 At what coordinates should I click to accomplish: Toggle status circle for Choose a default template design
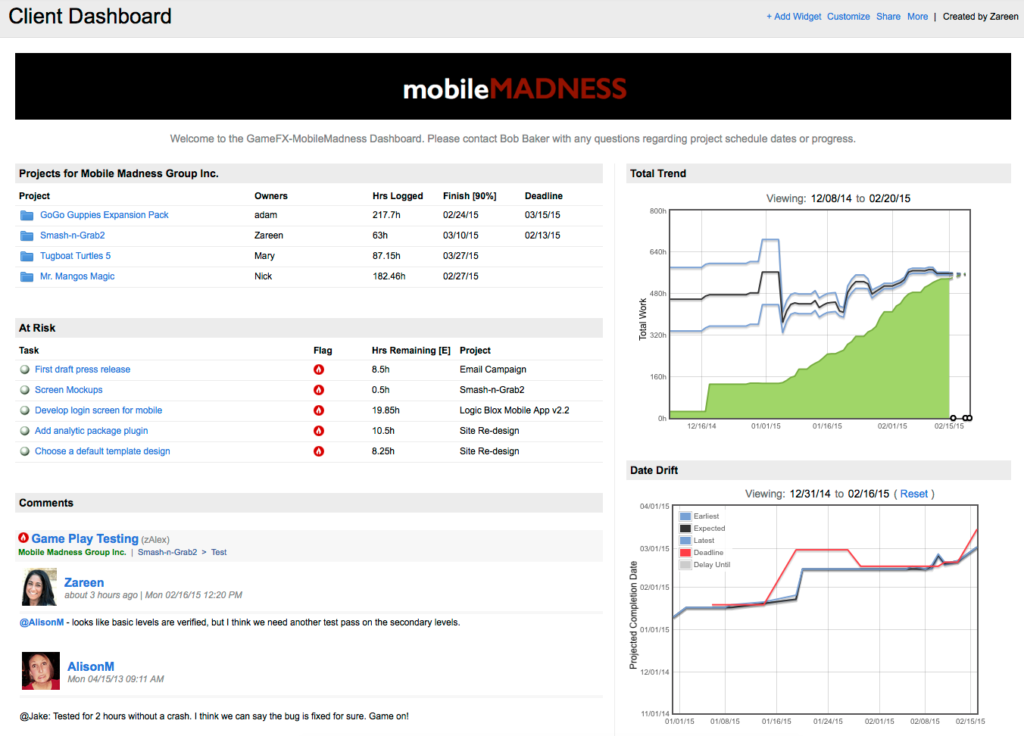coord(24,452)
